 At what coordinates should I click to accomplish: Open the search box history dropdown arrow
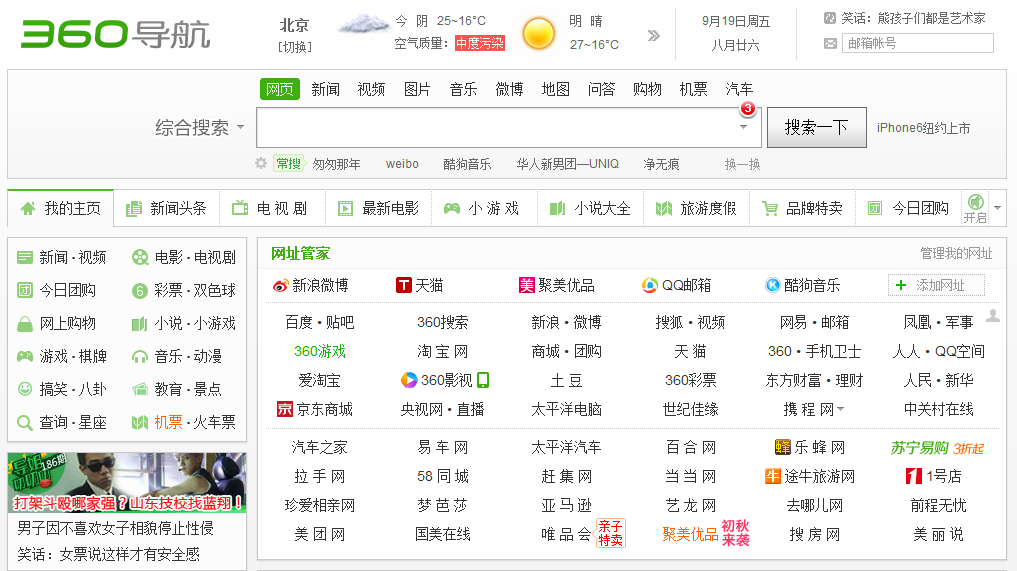743,127
